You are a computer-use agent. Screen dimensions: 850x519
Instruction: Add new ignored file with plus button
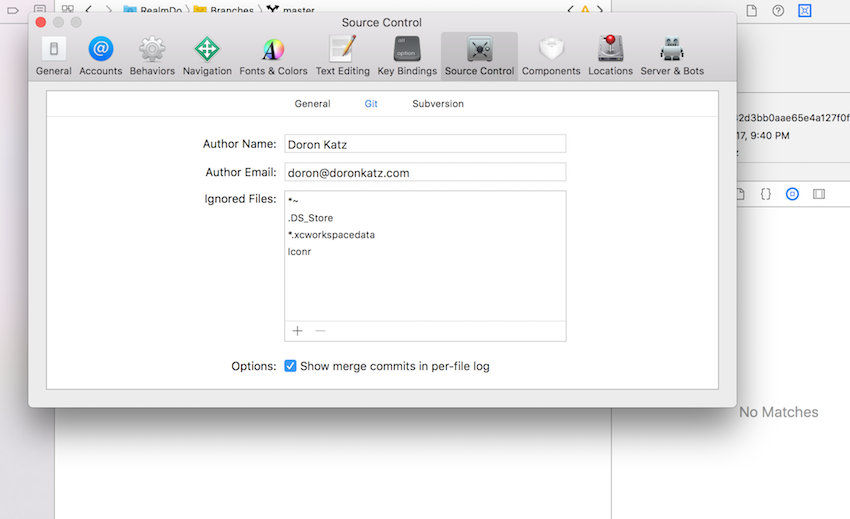[x=297, y=331]
